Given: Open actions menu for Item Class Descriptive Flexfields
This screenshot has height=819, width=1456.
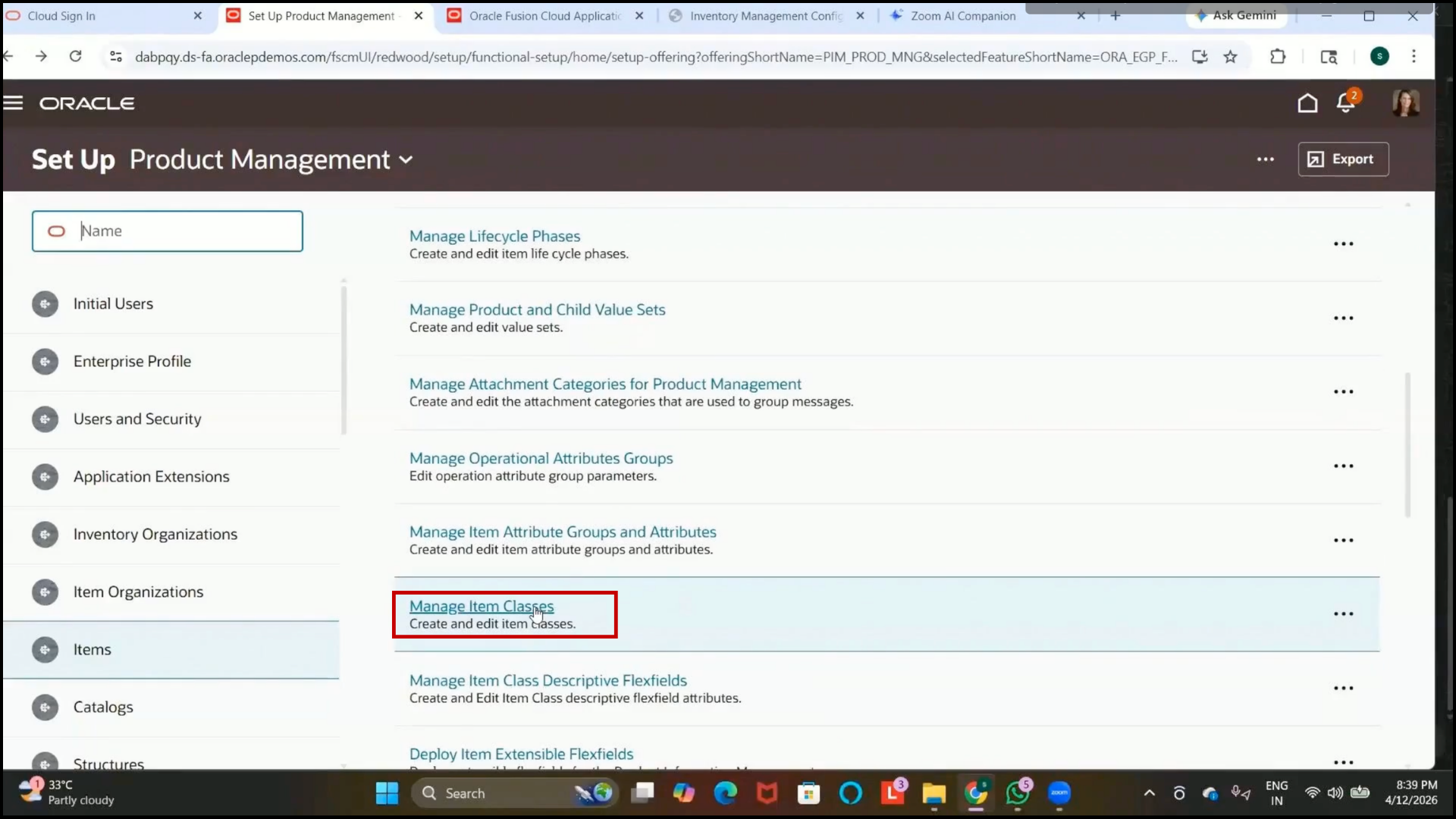Looking at the screenshot, I should click(x=1343, y=689).
